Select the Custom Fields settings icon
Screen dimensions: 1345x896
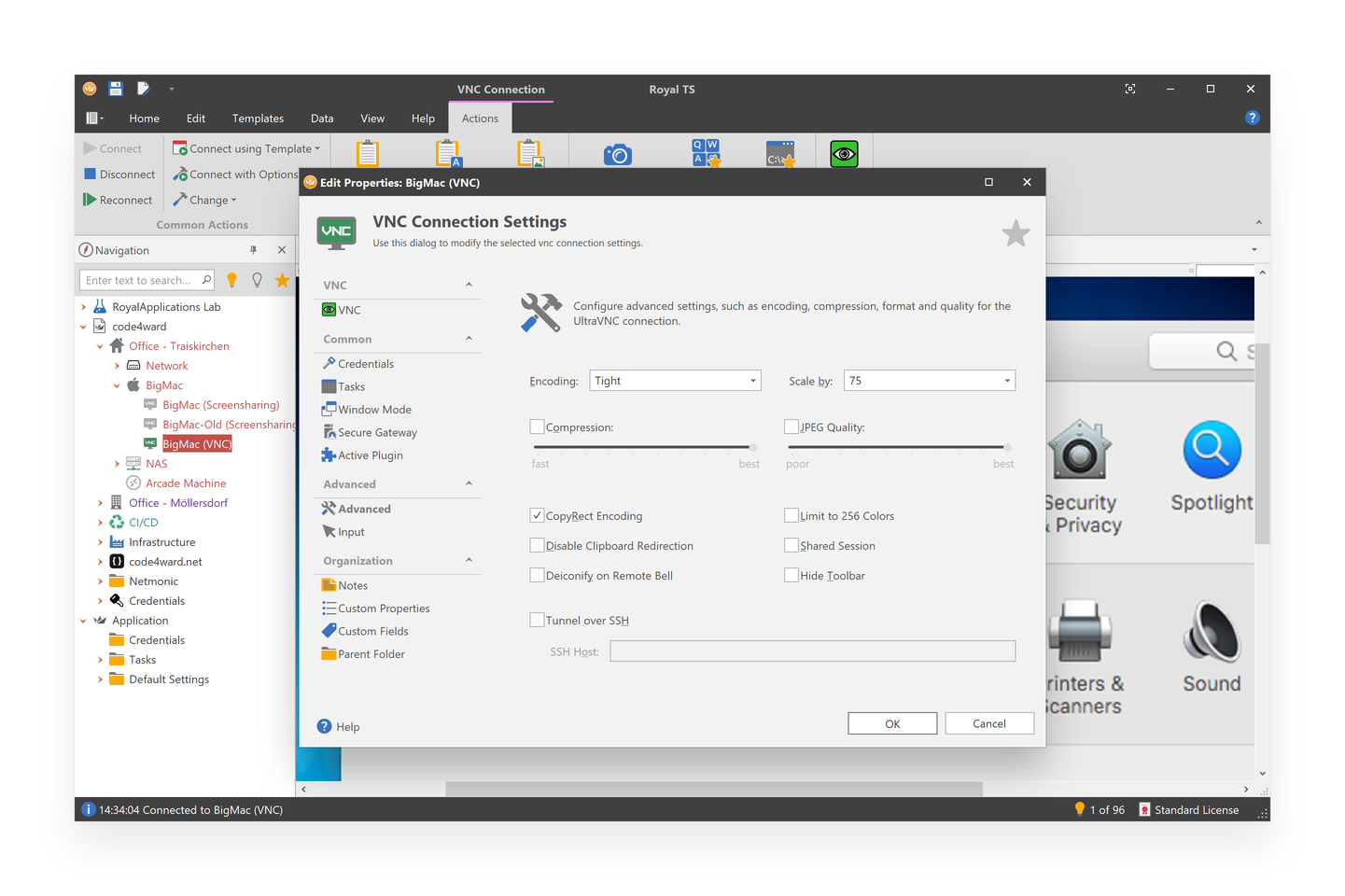(328, 631)
